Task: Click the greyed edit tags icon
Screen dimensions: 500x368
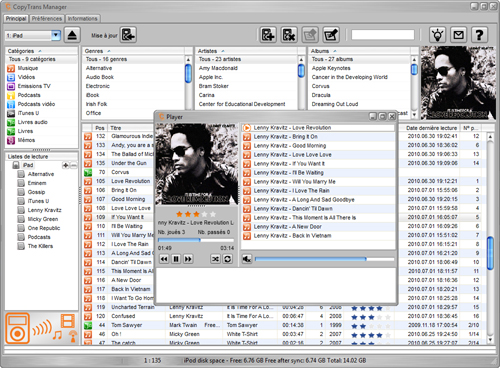Action: 310,35
